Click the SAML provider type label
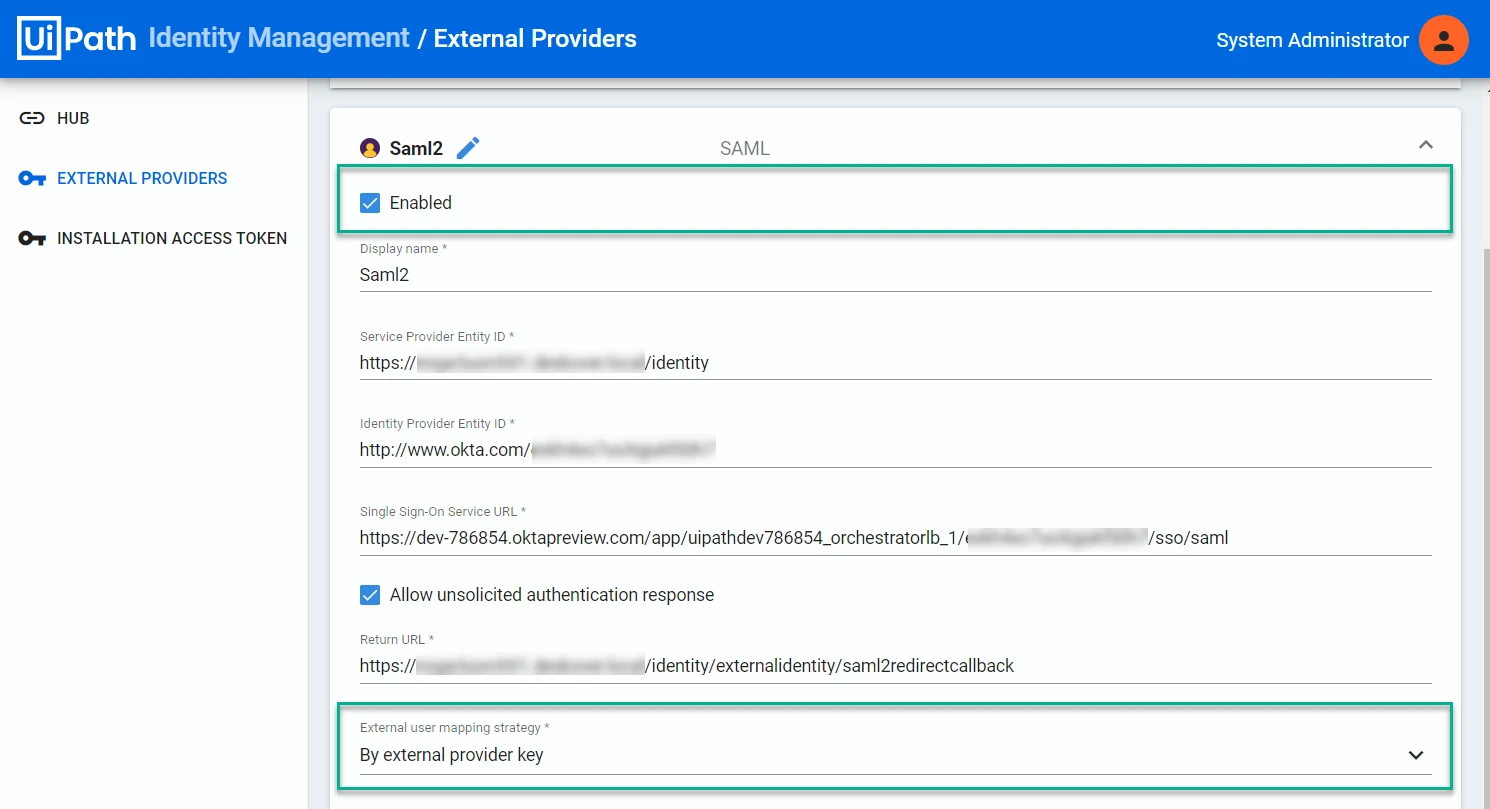Image resolution: width=1490 pixels, height=809 pixels. tap(745, 149)
